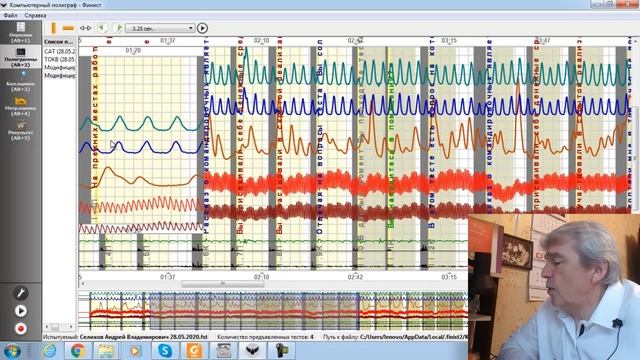Open the Справка menu
This screenshot has height=360, width=640.
(35, 16)
